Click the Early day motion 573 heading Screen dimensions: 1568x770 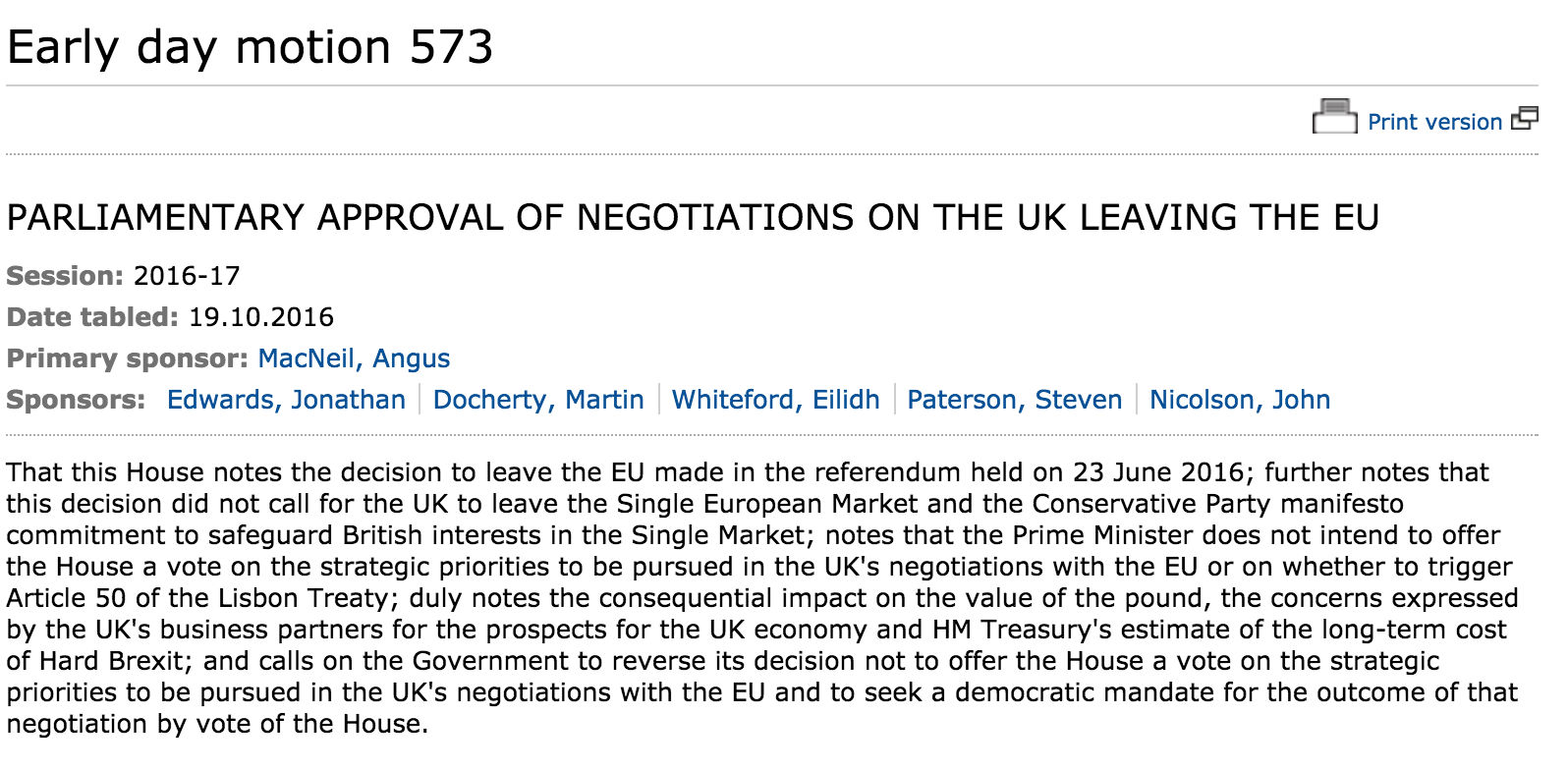pos(251,47)
